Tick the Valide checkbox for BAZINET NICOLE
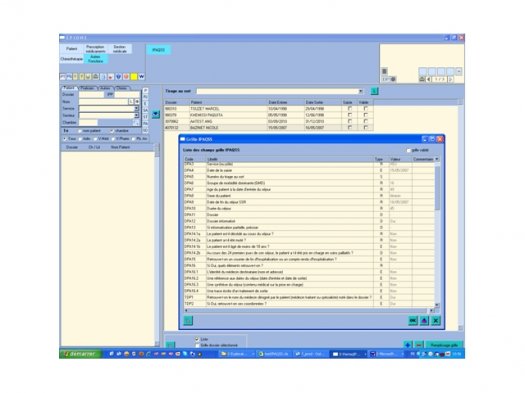 pyautogui.click(x=366, y=128)
